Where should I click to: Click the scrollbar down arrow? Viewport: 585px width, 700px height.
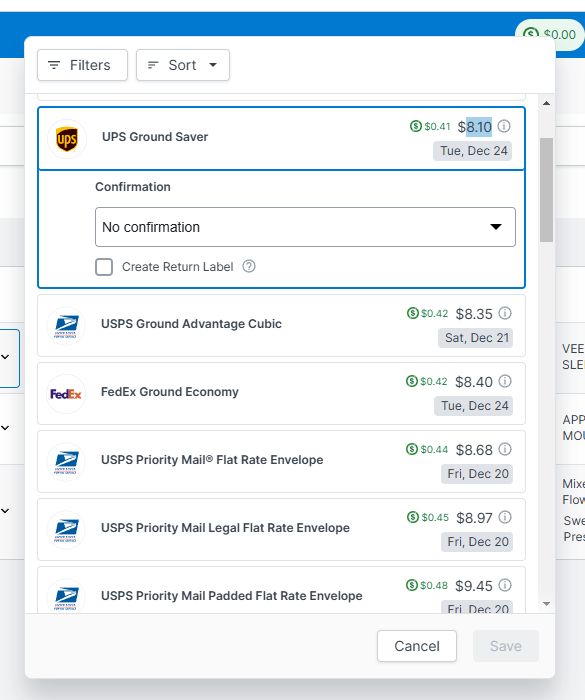pos(546,604)
